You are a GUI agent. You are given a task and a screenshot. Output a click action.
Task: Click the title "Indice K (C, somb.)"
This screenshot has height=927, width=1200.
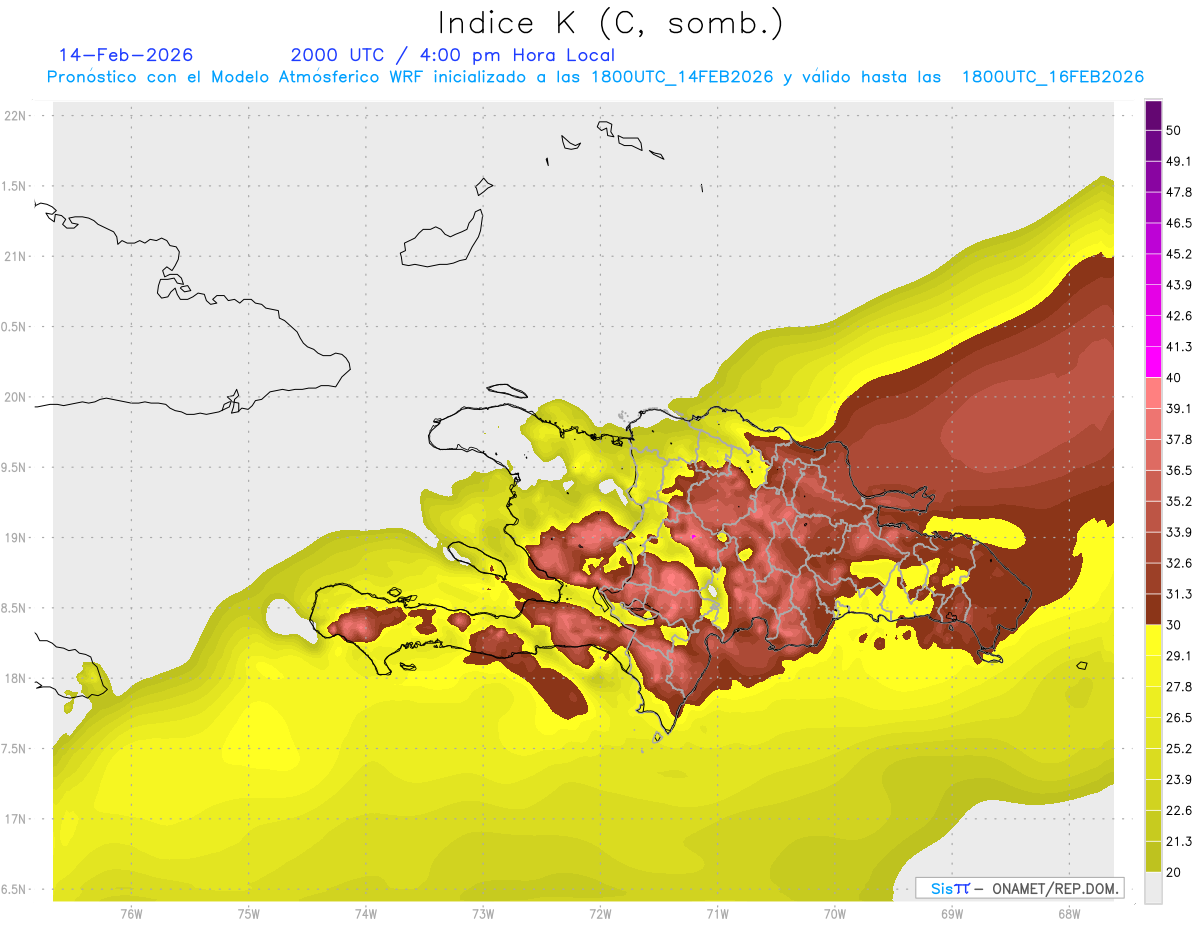(611, 23)
